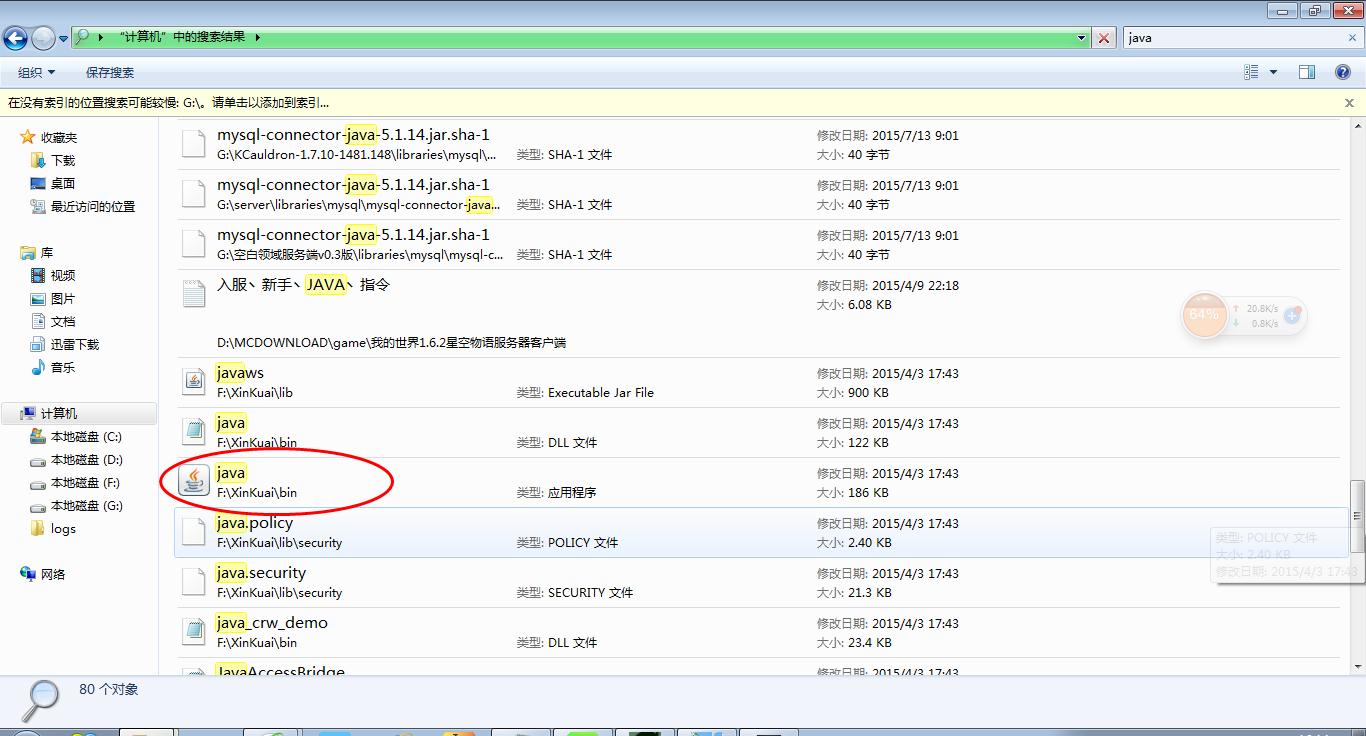The width and height of the screenshot is (1366, 736).
Task: Click the javaws jar file icon
Action: pos(194,381)
